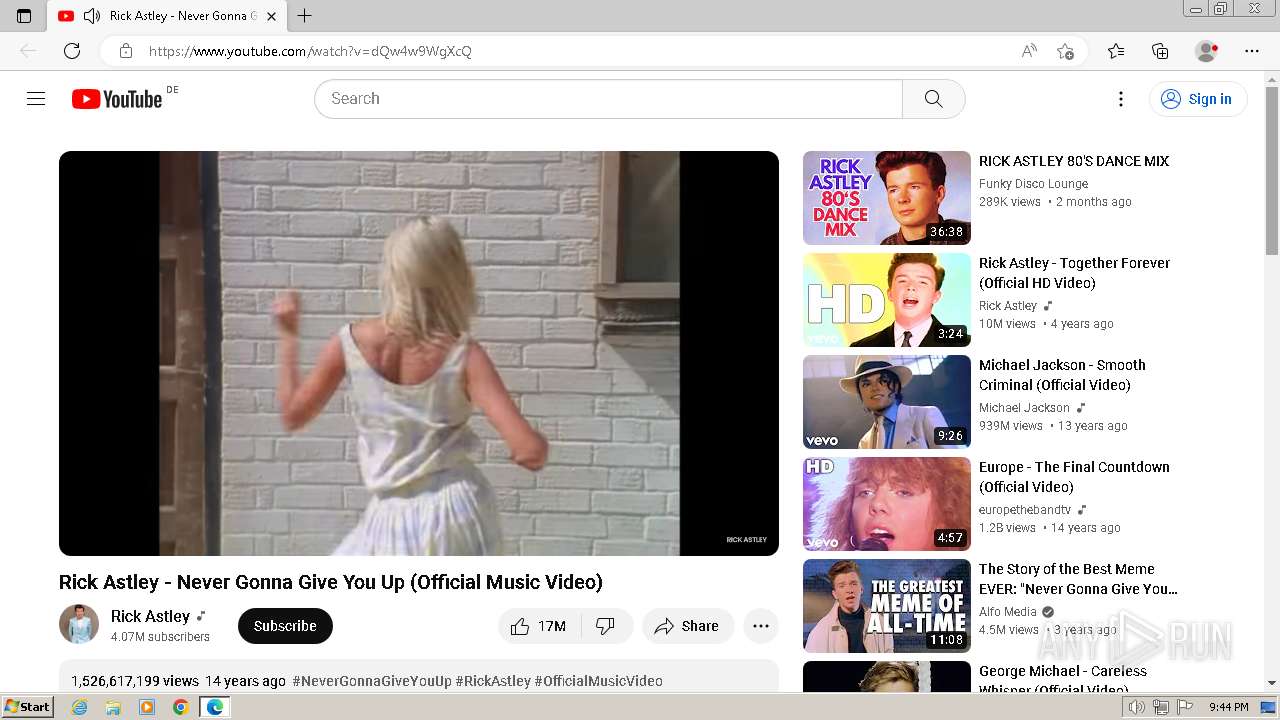This screenshot has height=720, width=1280.
Task: Open browser Collections icon
Action: 1160,51
